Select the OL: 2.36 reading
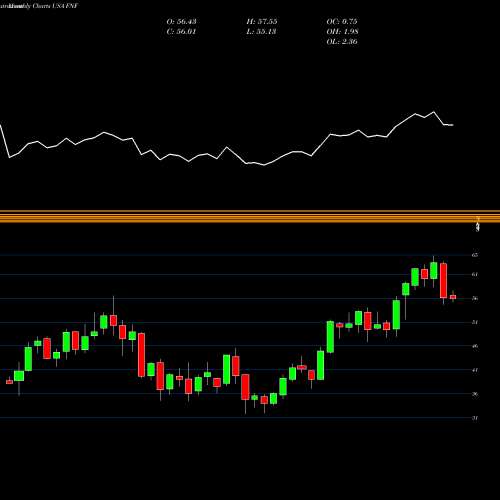500x500 pixels. (x=342, y=42)
